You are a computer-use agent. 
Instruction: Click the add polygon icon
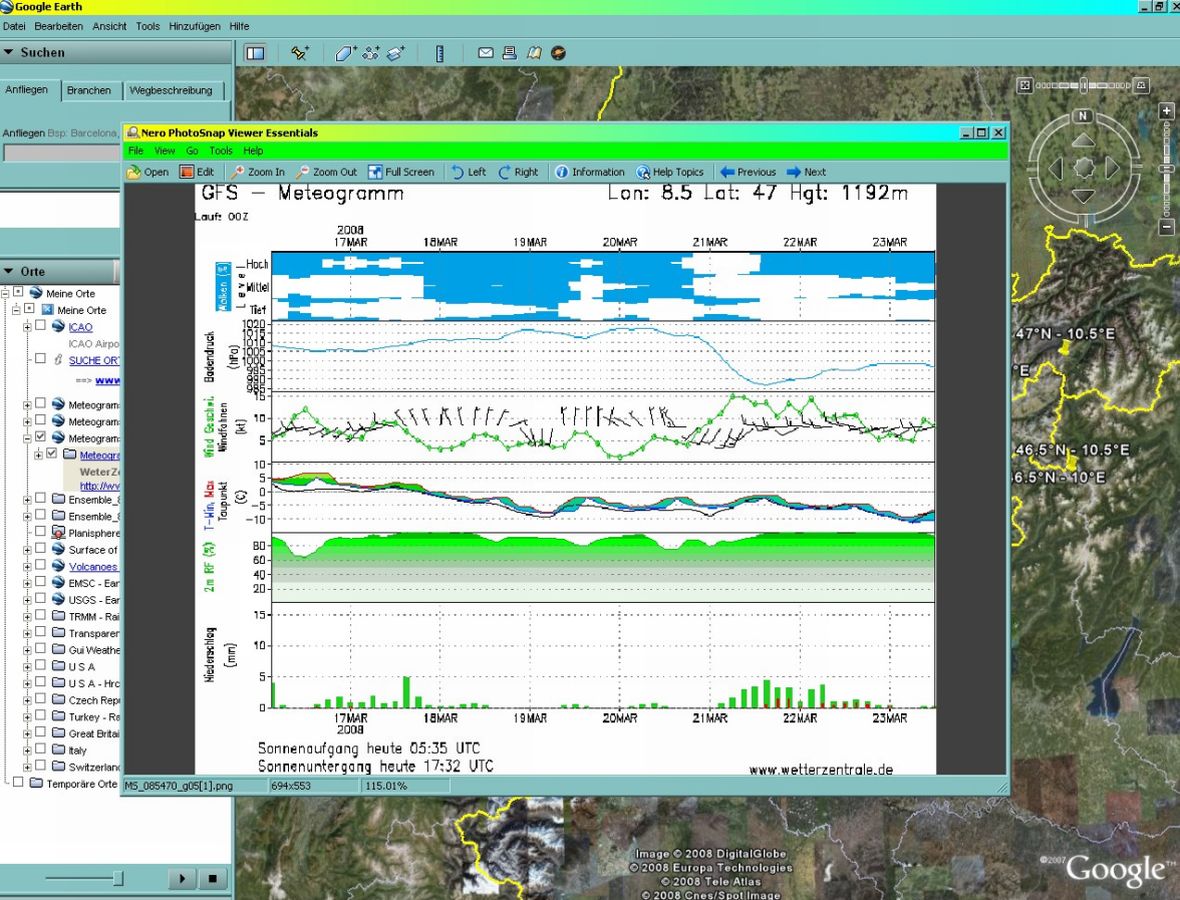(x=345, y=53)
